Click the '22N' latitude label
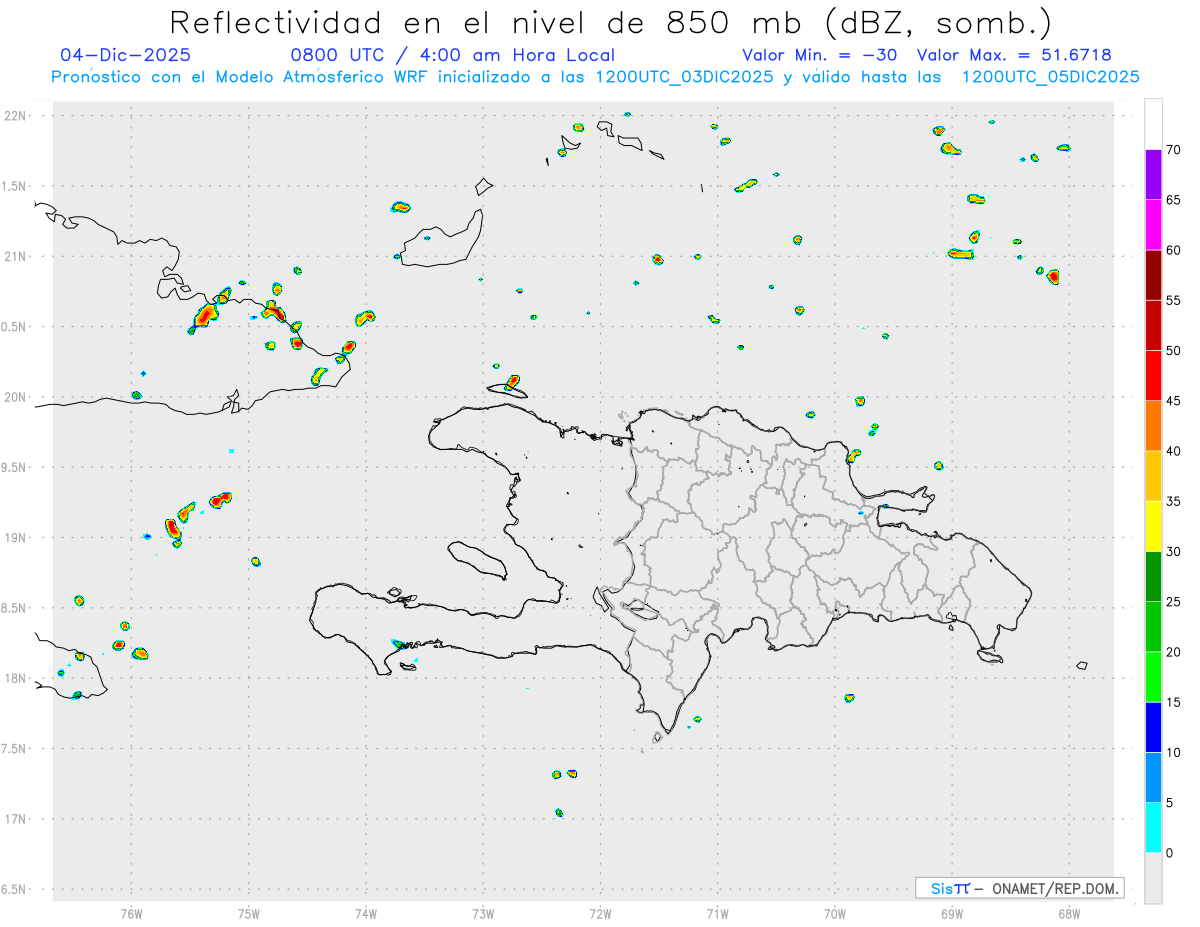 (17, 116)
